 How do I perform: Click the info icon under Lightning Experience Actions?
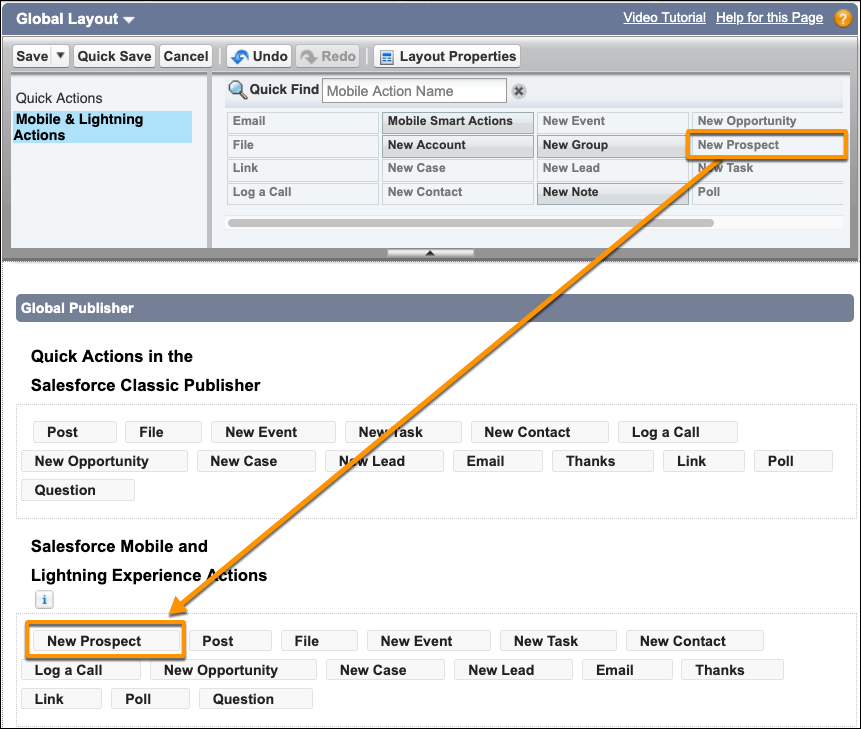click(44, 599)
